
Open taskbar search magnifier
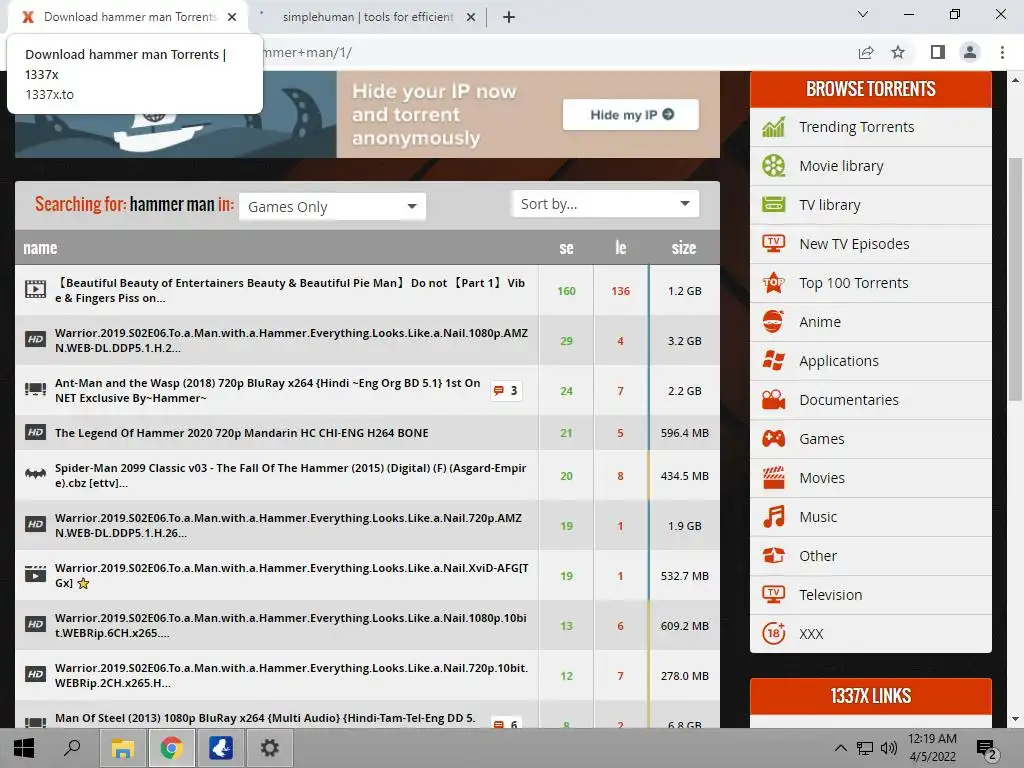pos(72,748)
